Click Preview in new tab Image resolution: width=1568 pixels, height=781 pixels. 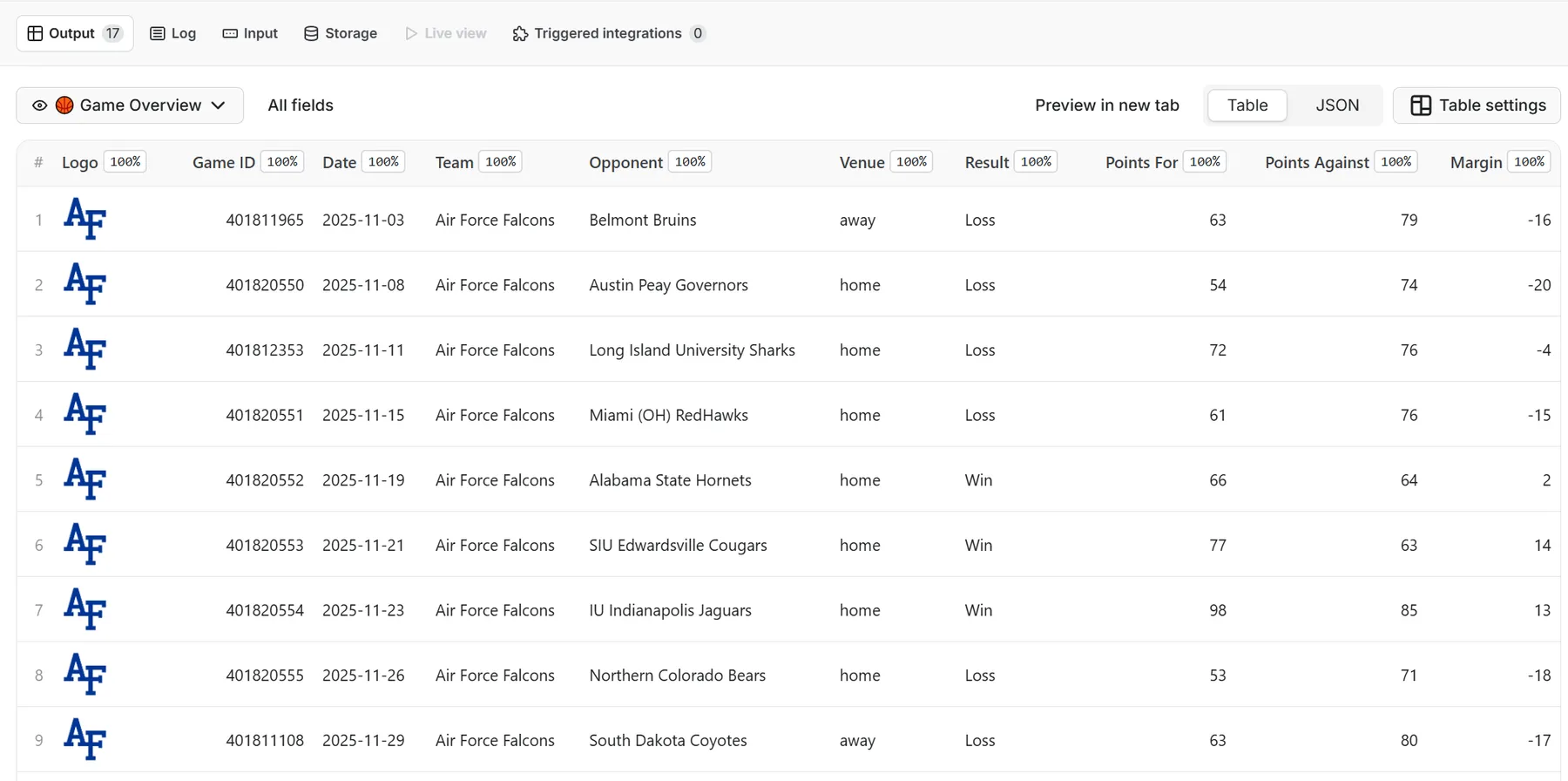pyautogui.click(x=1107, y=105)
